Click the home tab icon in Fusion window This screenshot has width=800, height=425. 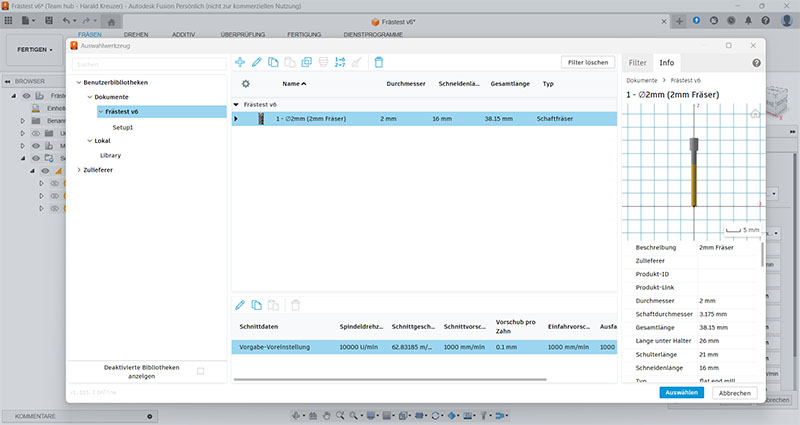[111, 22]
